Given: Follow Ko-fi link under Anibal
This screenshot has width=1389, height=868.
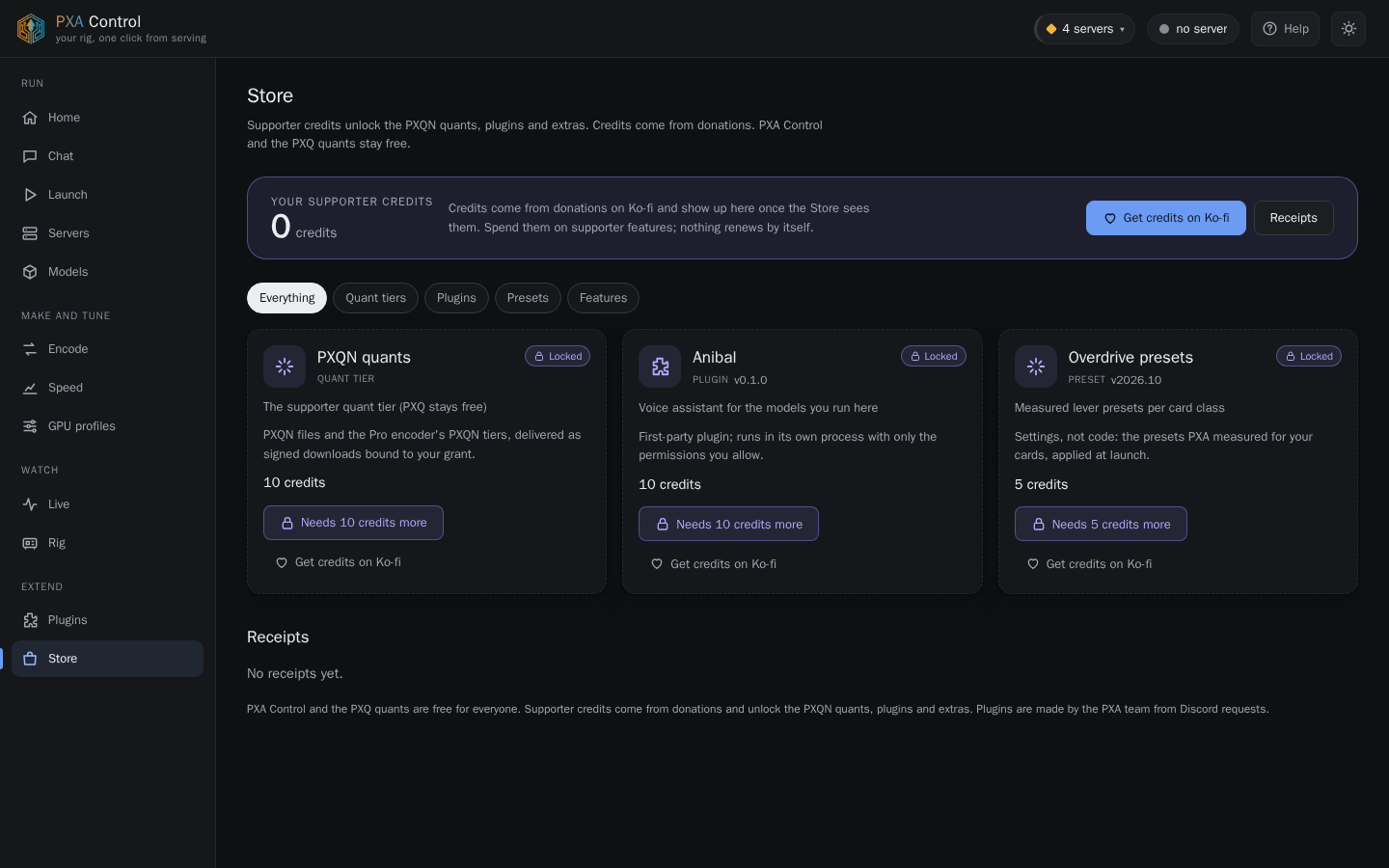Looking at the screenshot, I should click(714, 564).
